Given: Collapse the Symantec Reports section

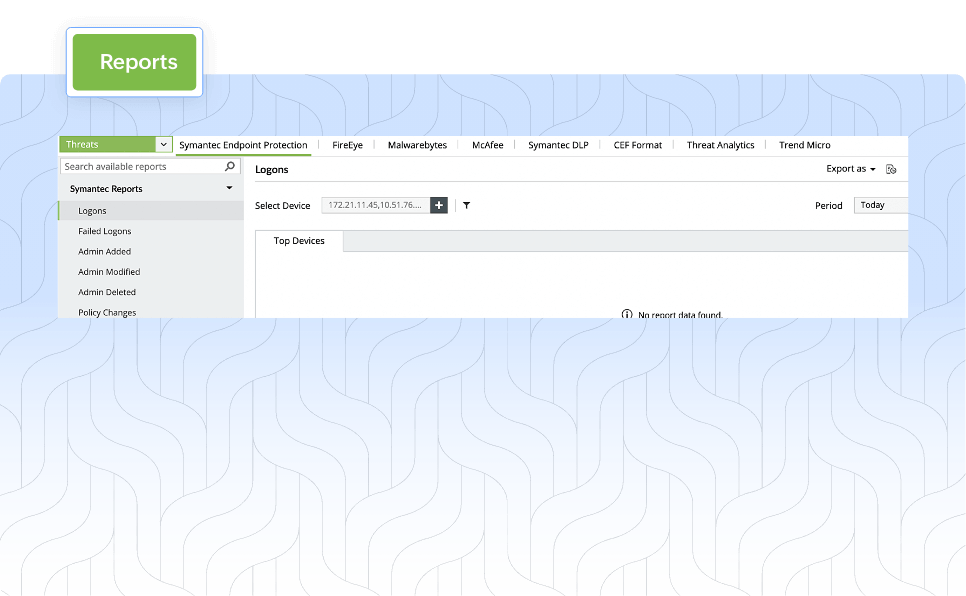Looking at the screenshot, I should point(229,188).
